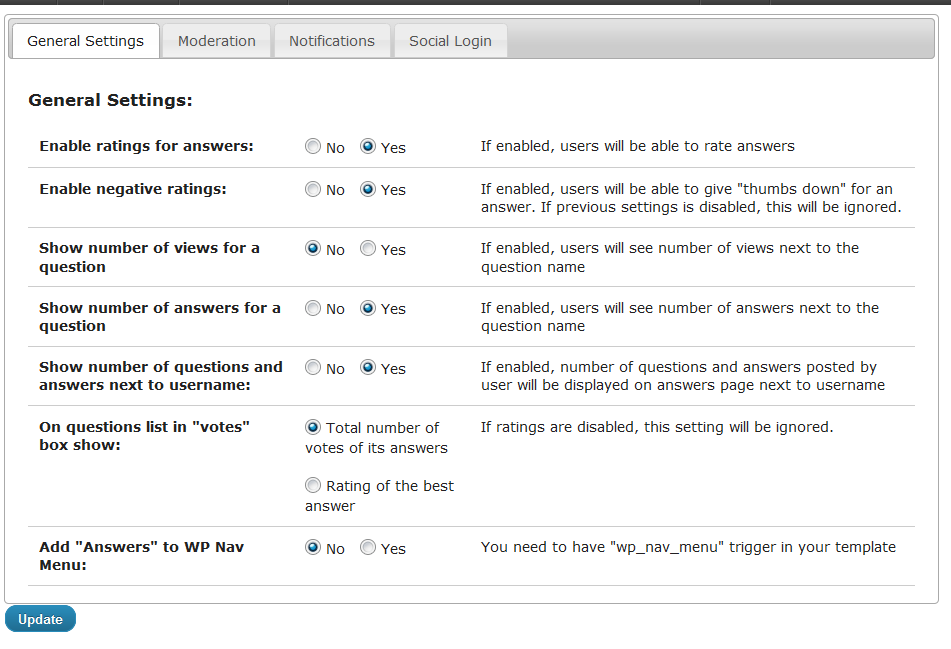This screenshot has height=649, width=951.
Task: Disable negative ratings with the No option
Action: coord(313,189)
